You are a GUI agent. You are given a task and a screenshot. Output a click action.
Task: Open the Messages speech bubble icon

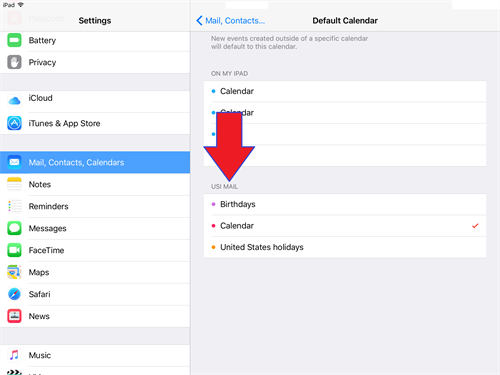[x=14, y=228]
